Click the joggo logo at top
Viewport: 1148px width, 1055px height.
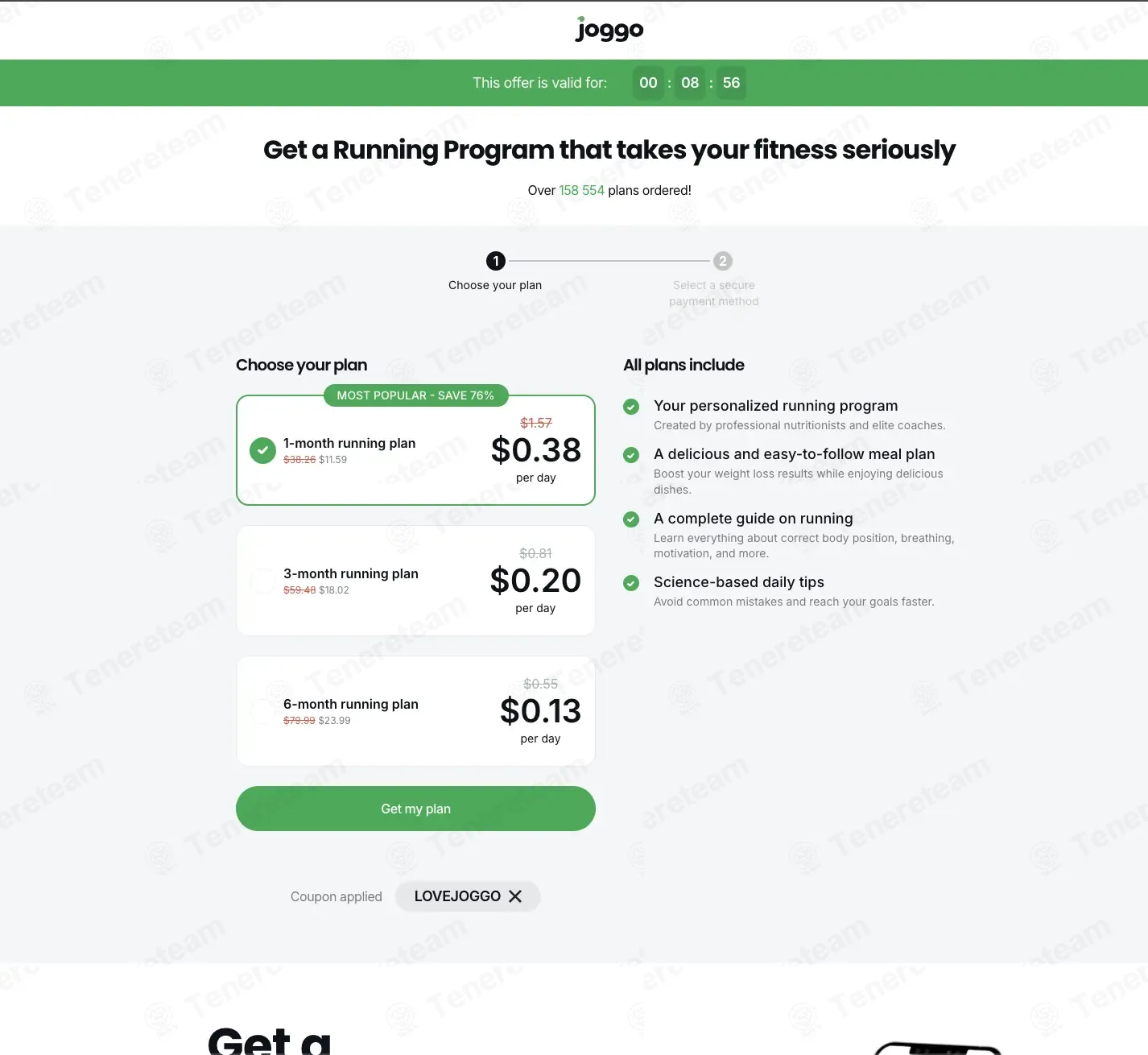click(x=609, y=30)
